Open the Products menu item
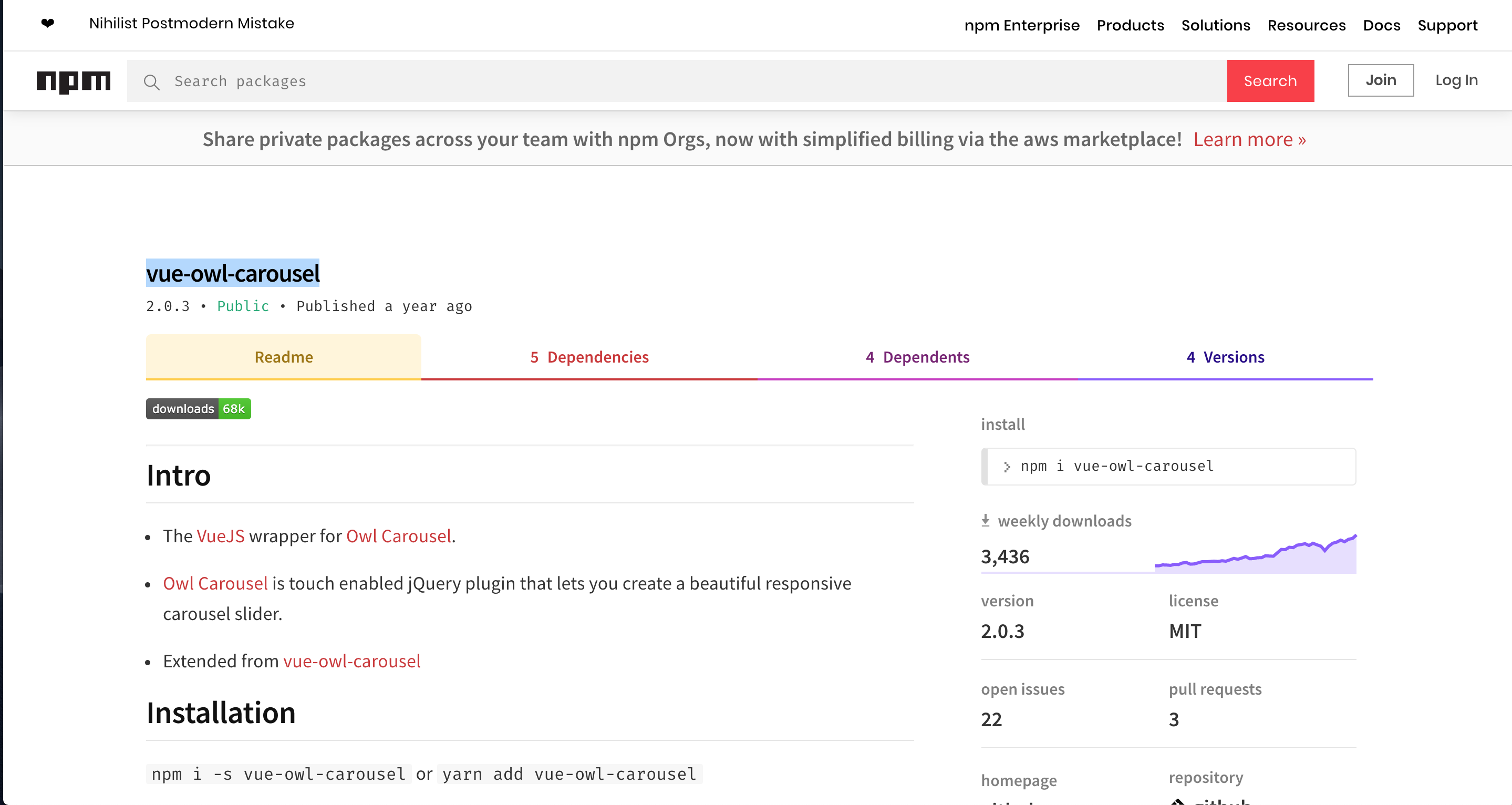 (1130, 25)
